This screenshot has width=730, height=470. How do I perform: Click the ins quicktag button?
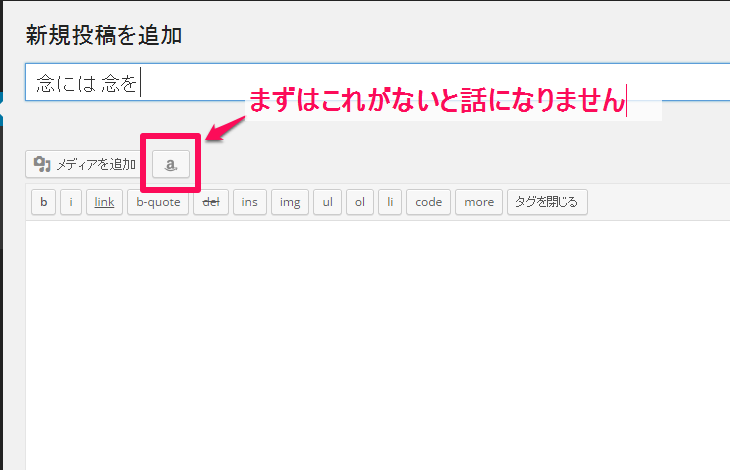tap(250, 202)
